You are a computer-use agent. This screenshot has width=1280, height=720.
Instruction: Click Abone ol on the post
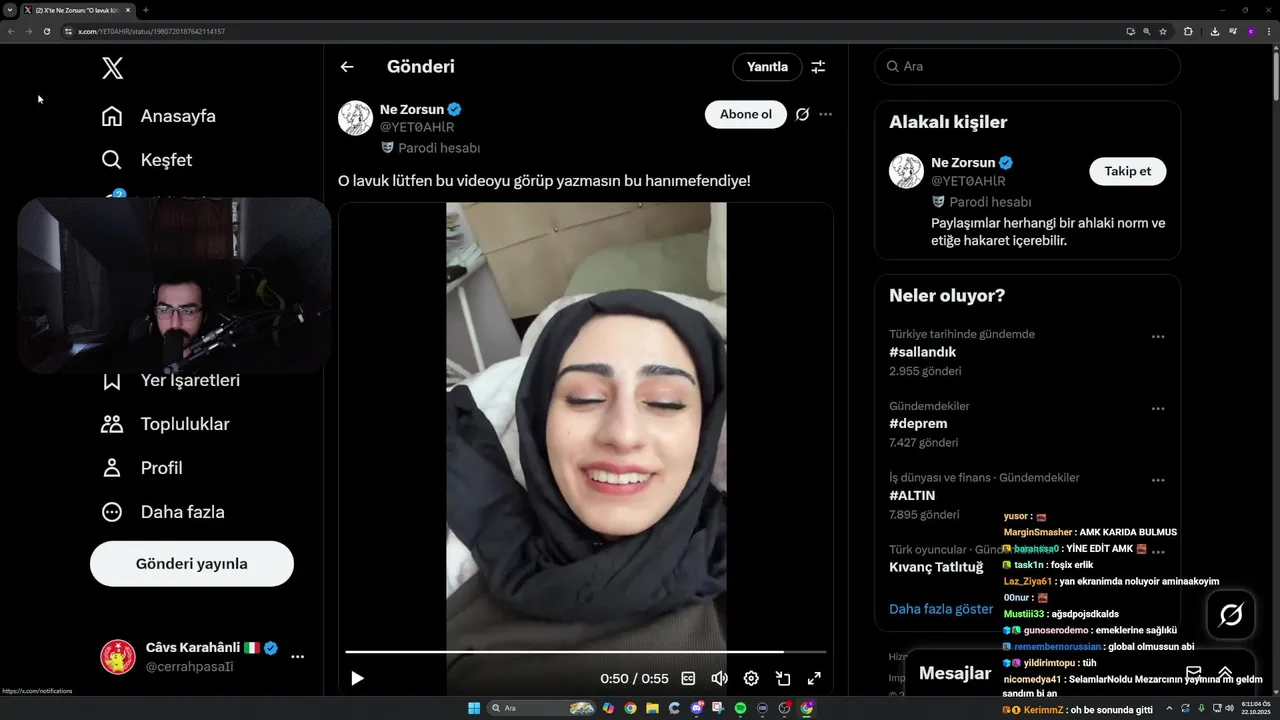coord(746,114)
